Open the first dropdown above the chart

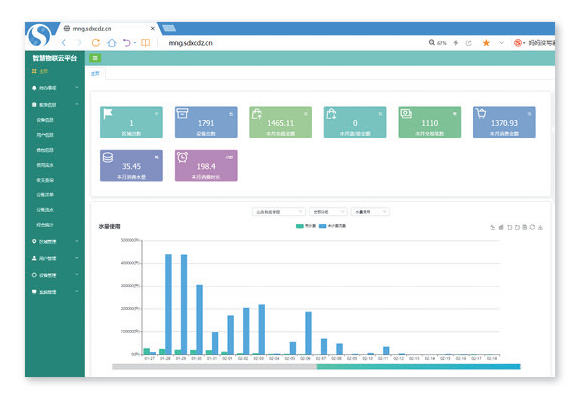pos(279,212)
